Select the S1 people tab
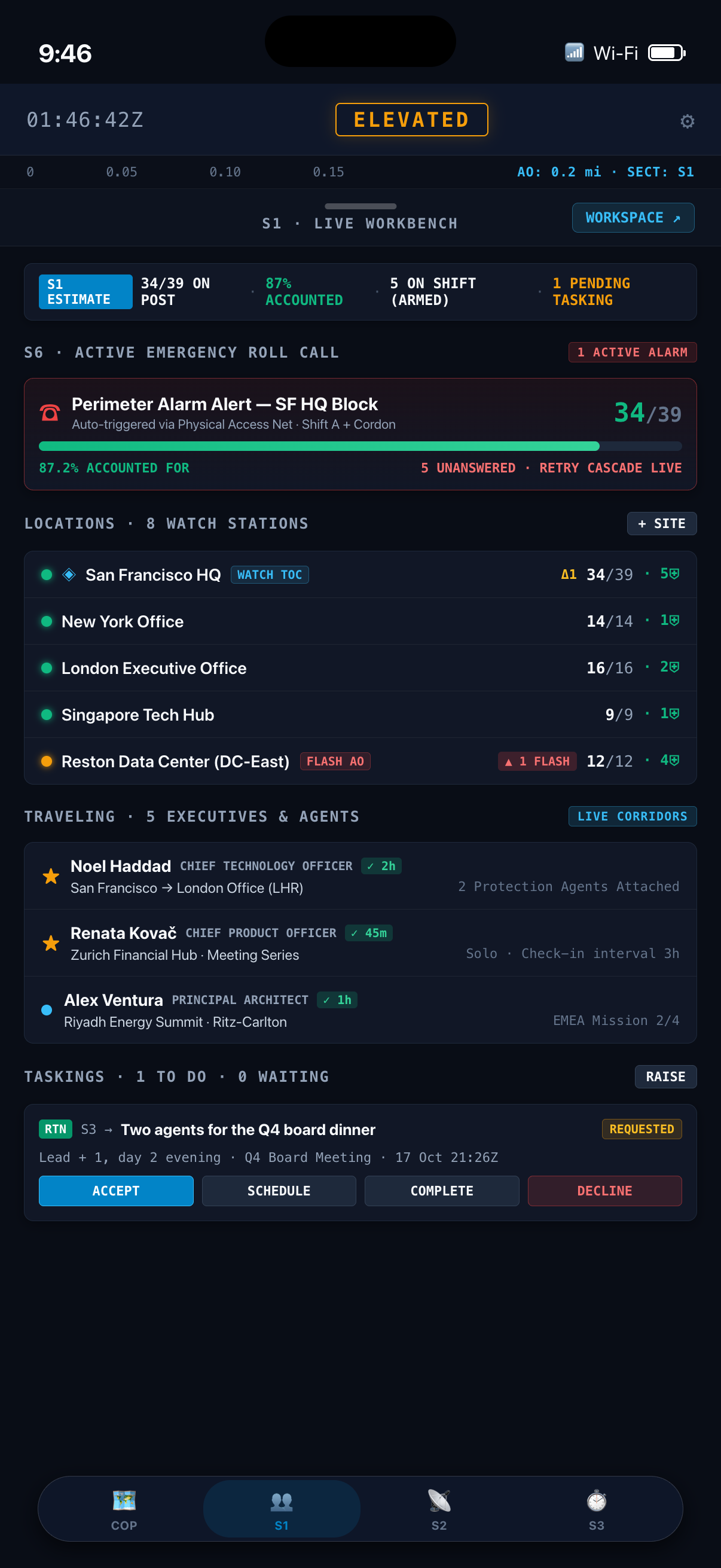Screen dimensions: 721x1568 point(281,1508)
